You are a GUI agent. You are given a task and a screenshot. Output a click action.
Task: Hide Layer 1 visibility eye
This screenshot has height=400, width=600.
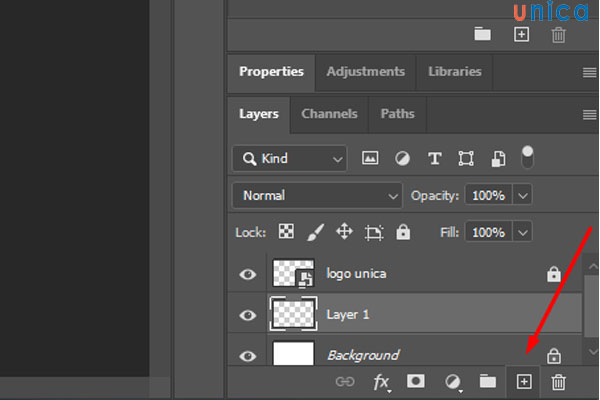(x=248, y=315)
